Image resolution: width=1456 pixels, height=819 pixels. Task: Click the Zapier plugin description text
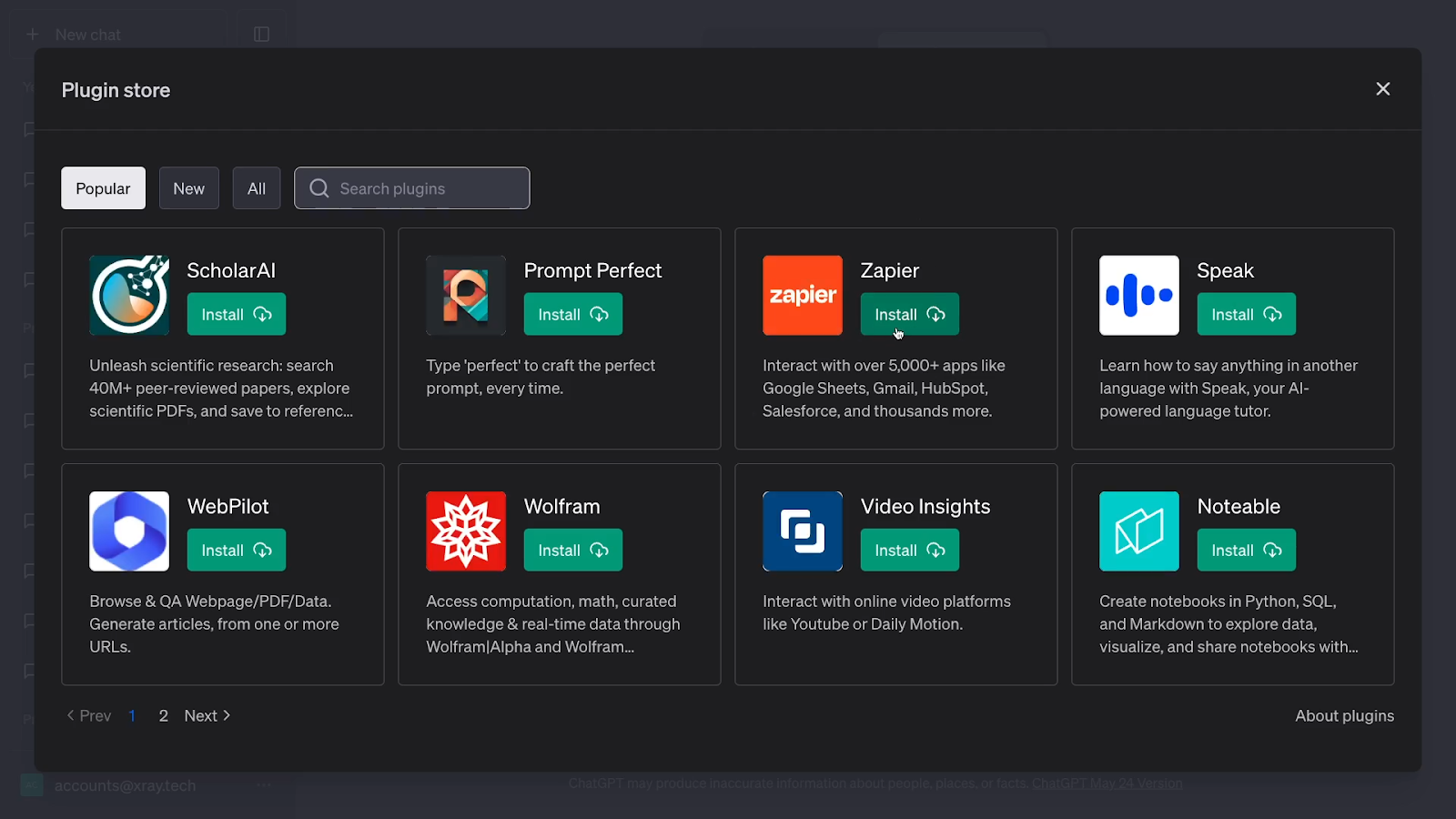click(884, 389)
